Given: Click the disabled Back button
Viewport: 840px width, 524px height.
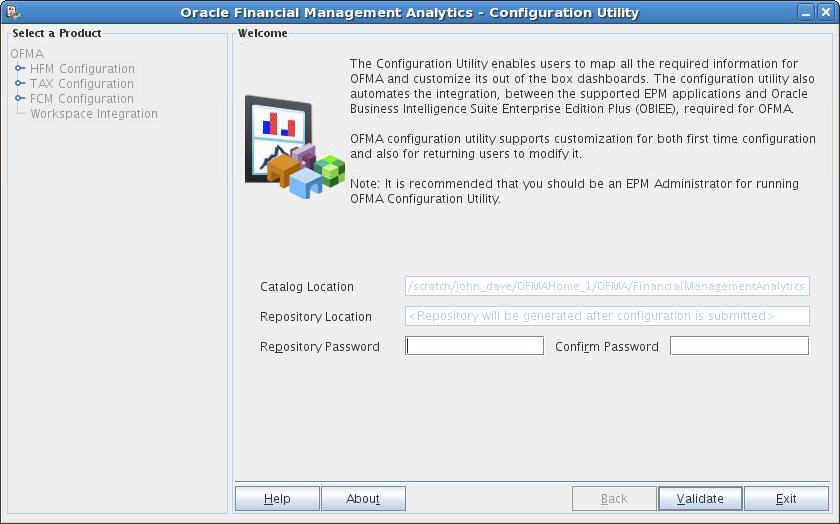Looking at the screenshot, I should tap(614, 499).
